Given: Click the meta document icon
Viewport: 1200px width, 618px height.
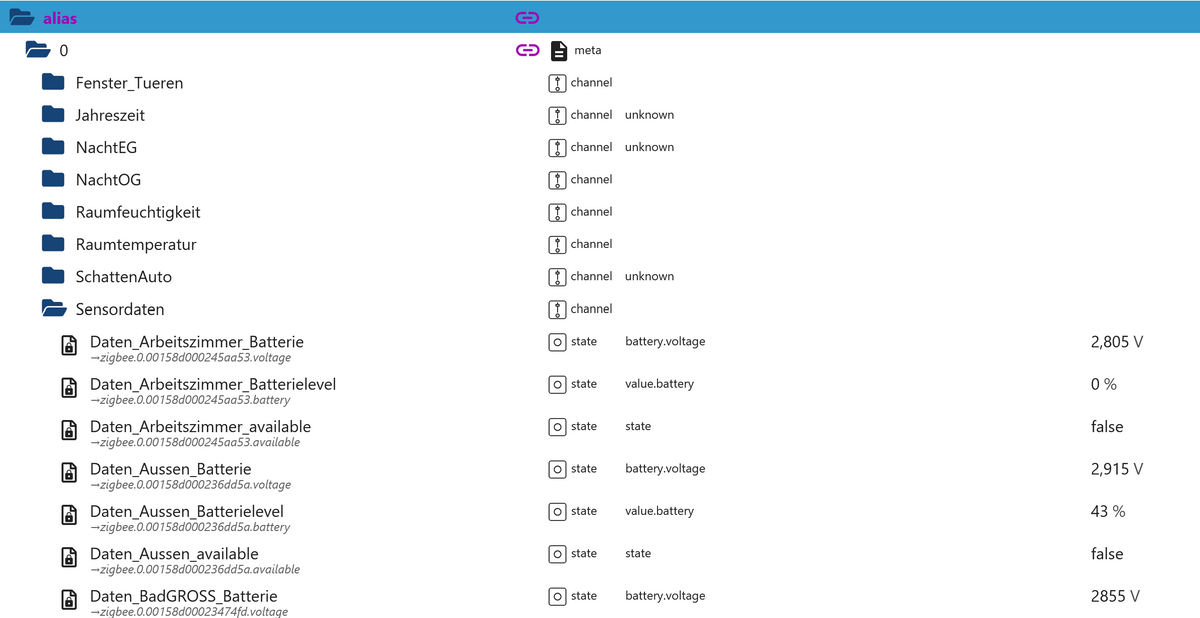Looking at the screenshot, I should (558, 50).
